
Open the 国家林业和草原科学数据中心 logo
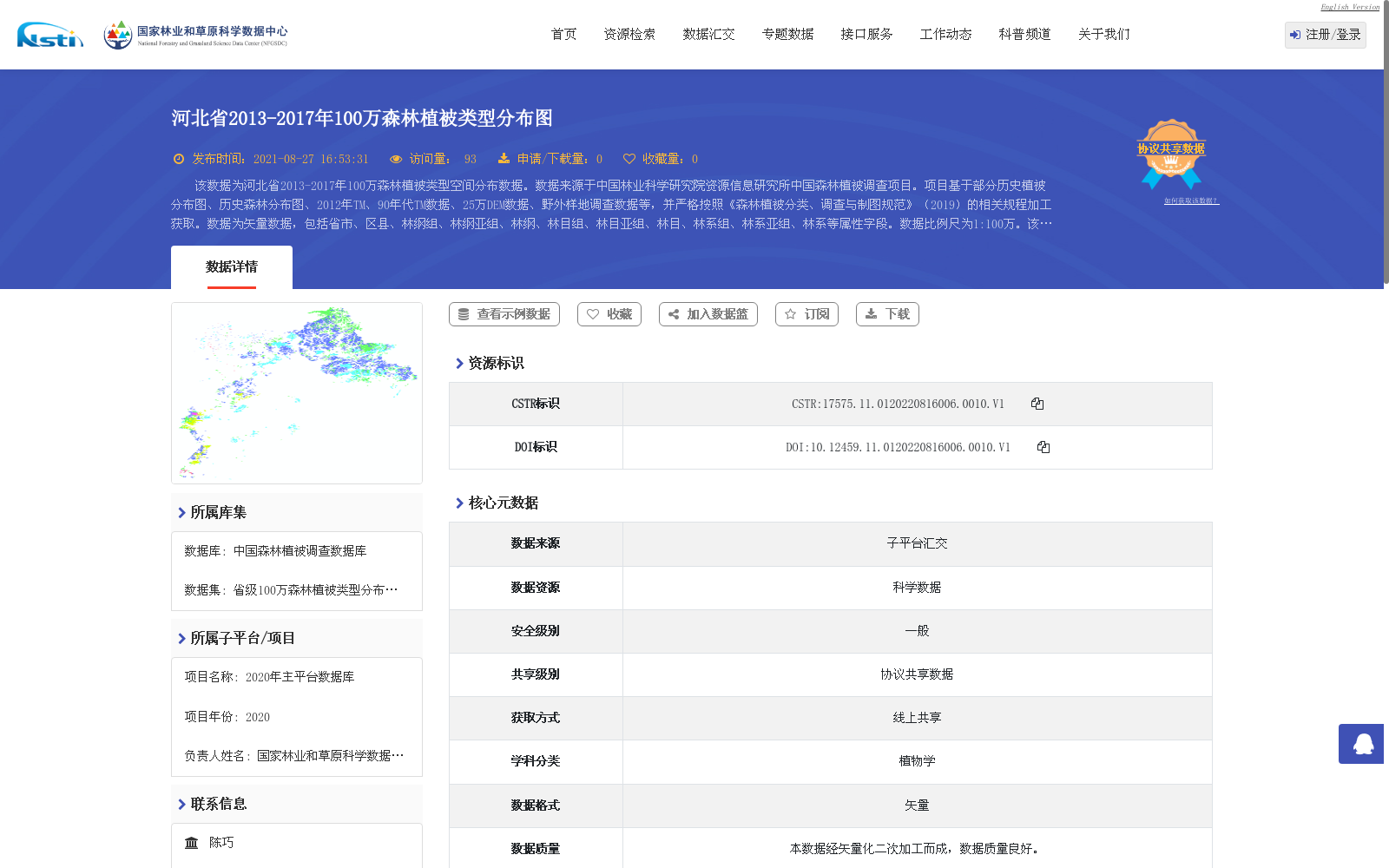point(195,35)
